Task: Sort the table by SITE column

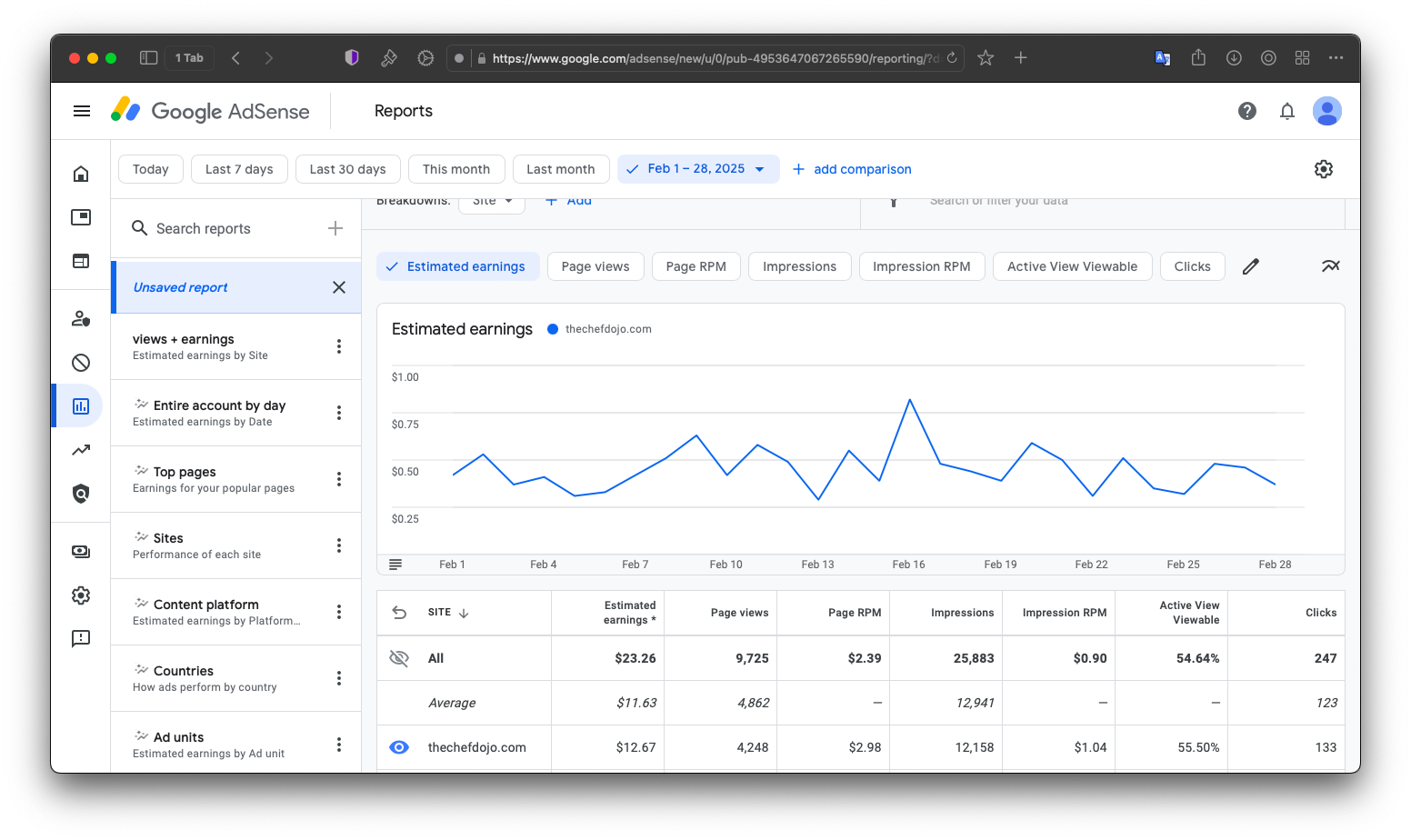Action: click(x=448, y=613)
